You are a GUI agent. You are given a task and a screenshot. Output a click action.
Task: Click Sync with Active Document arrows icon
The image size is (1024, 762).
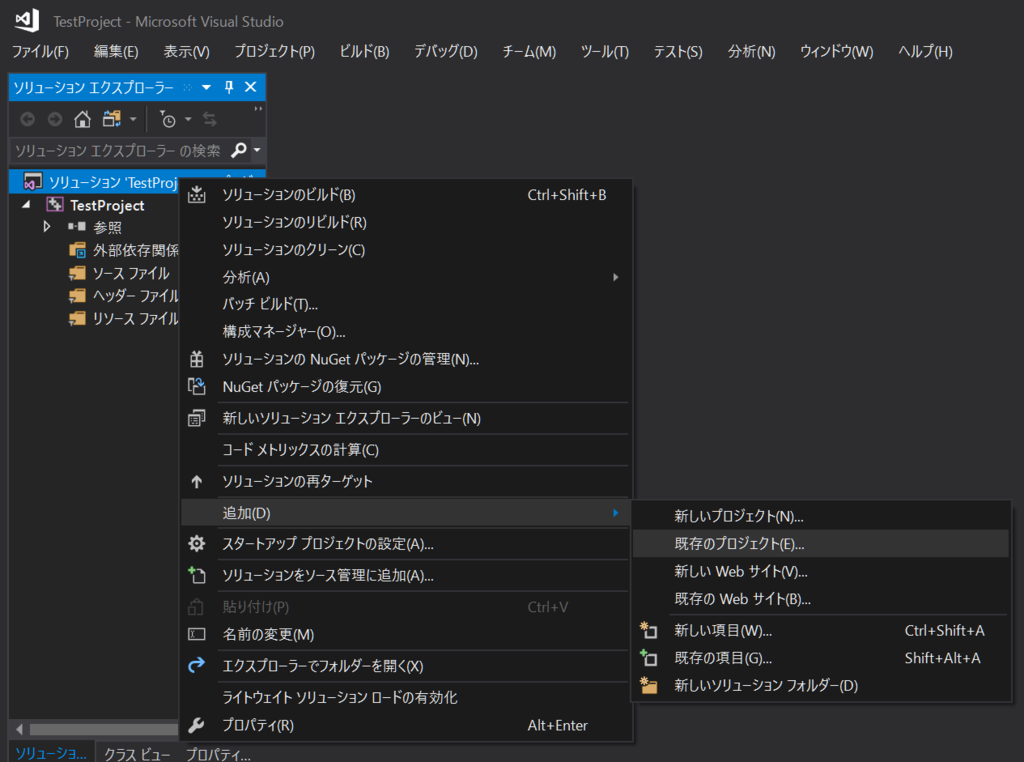[210, 119]
